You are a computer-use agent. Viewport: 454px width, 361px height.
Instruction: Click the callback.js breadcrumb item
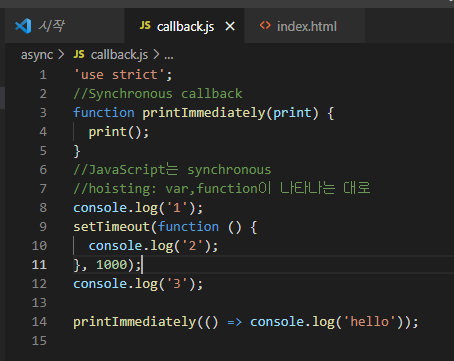pos(119,54)
